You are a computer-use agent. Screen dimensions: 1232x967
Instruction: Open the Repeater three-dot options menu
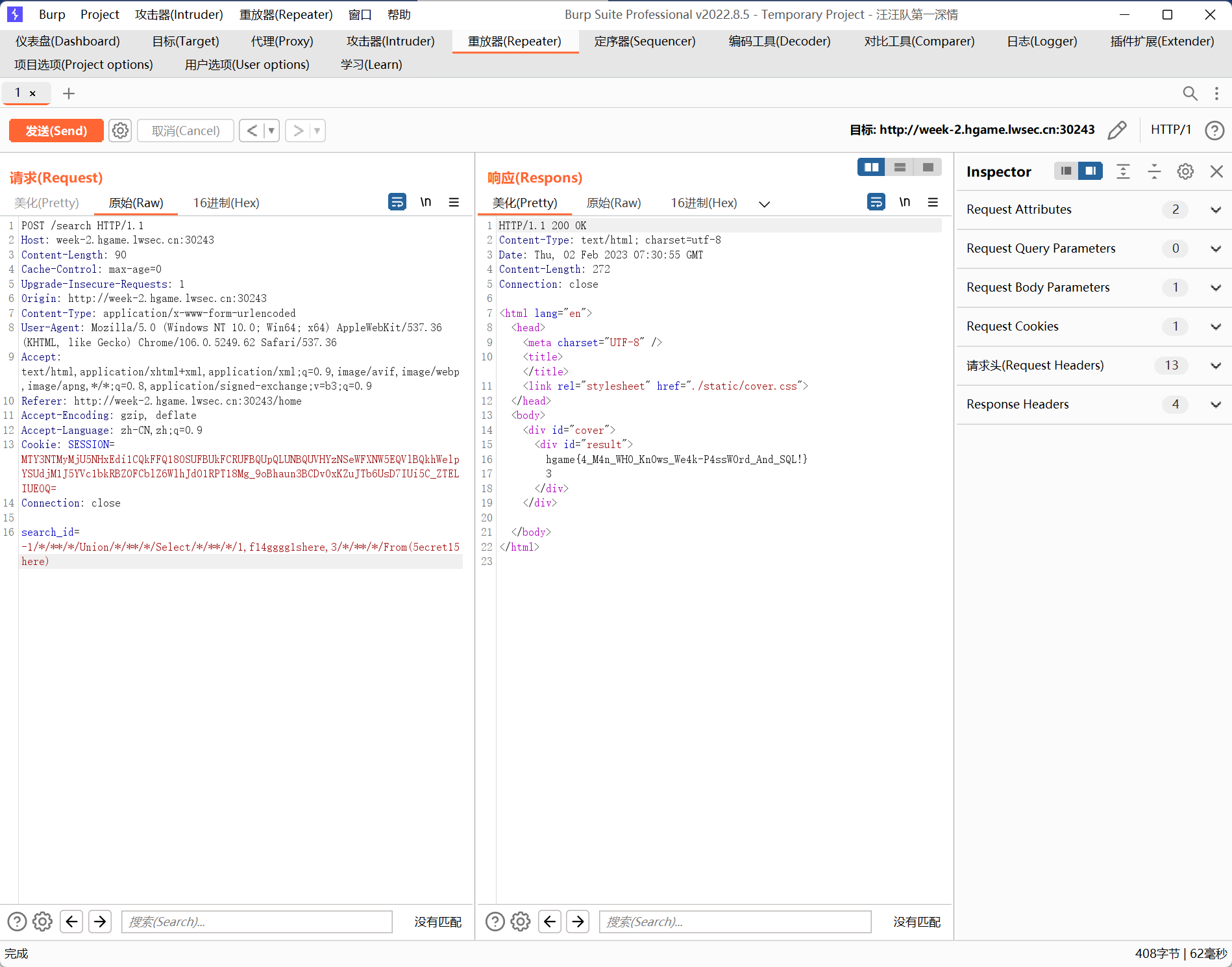click(x=1216, y=94)
